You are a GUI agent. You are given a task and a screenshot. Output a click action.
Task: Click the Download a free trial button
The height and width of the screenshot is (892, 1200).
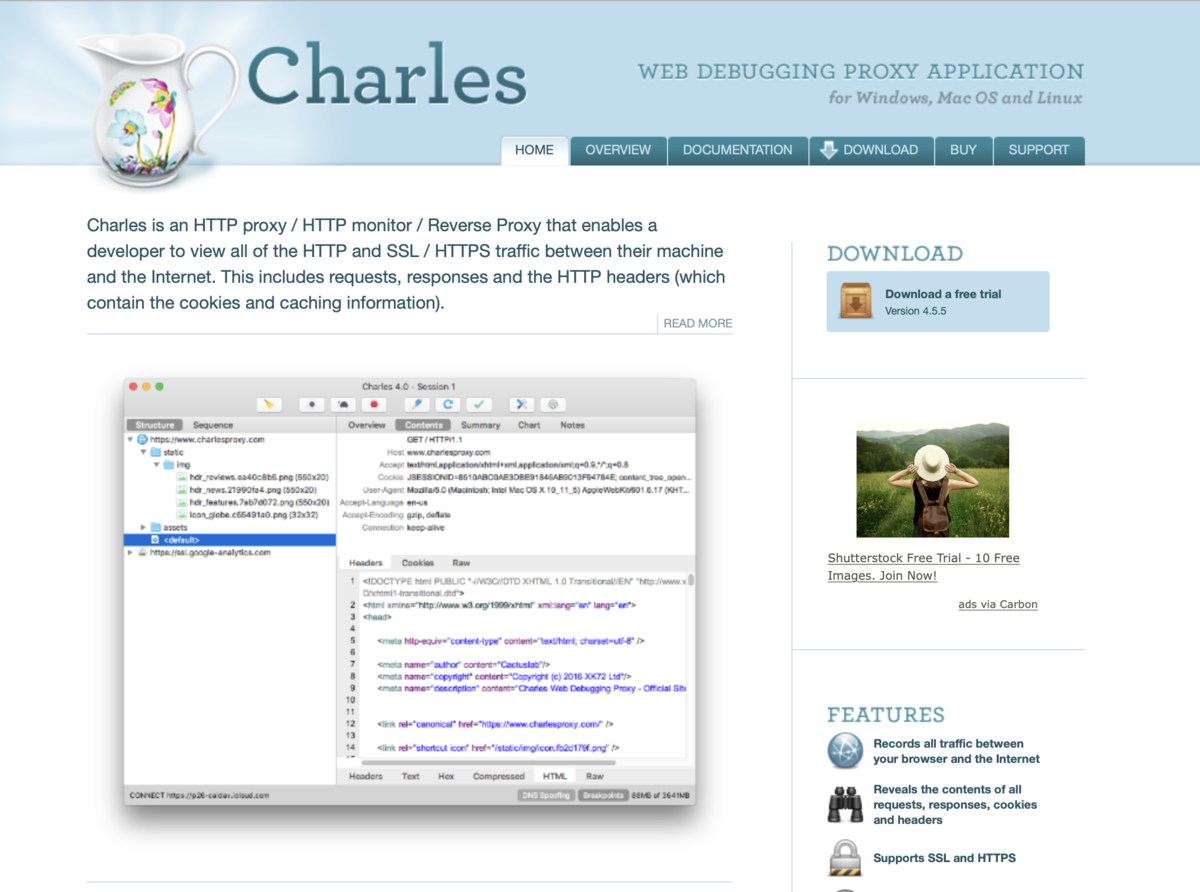coord(938,302)
